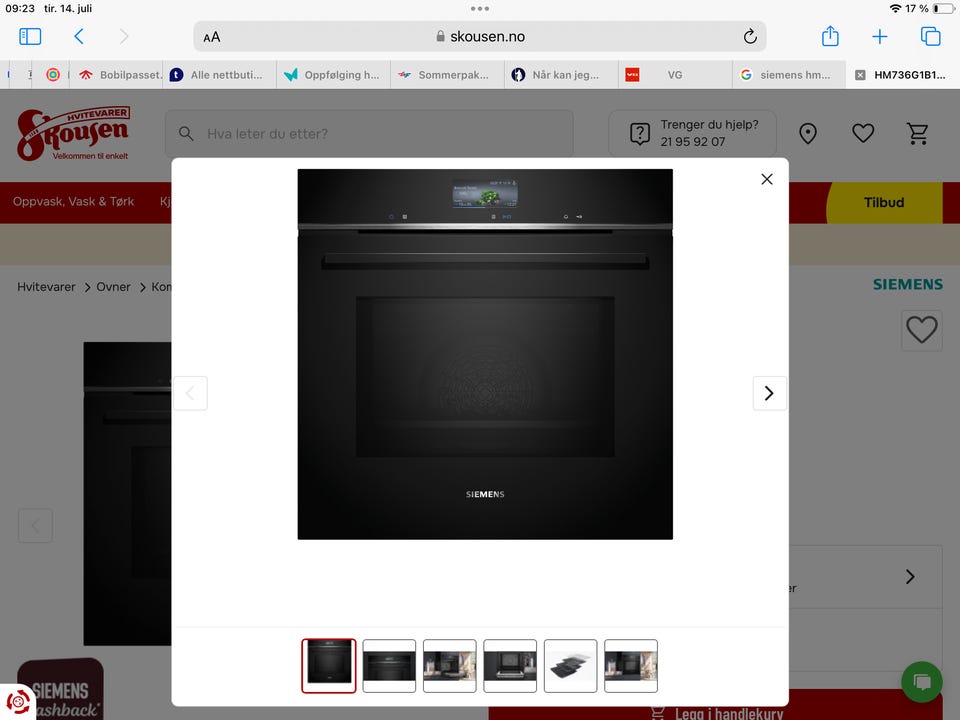Open the AA reader text-size menu

click(x=212, y=37)
